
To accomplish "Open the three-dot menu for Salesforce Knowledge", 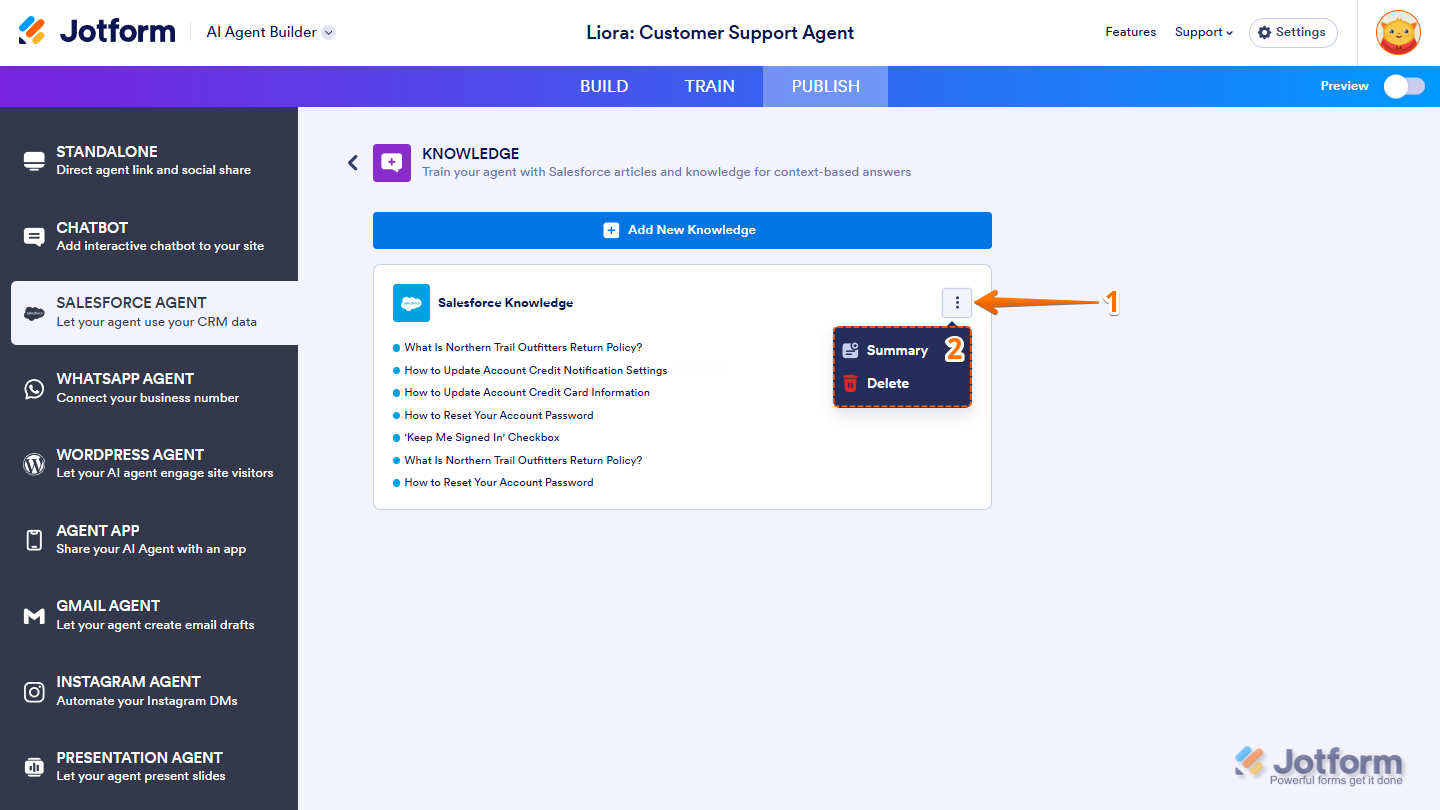I will pos(957,302).
